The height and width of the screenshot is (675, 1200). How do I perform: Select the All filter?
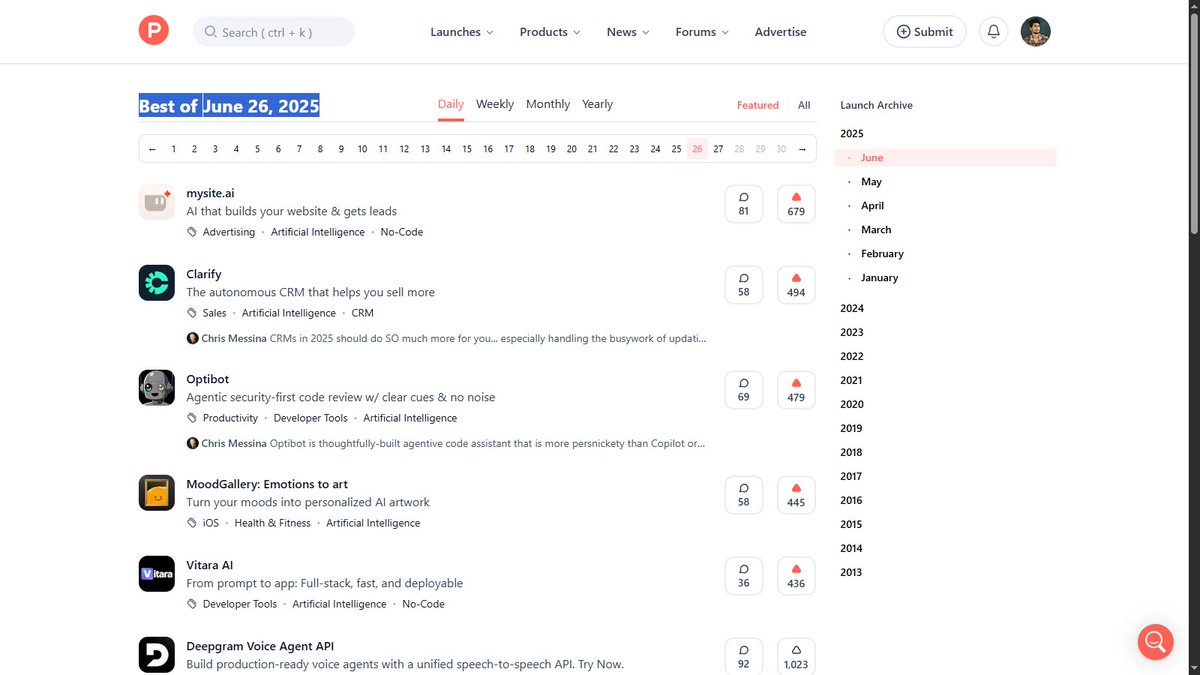(804, 105)
